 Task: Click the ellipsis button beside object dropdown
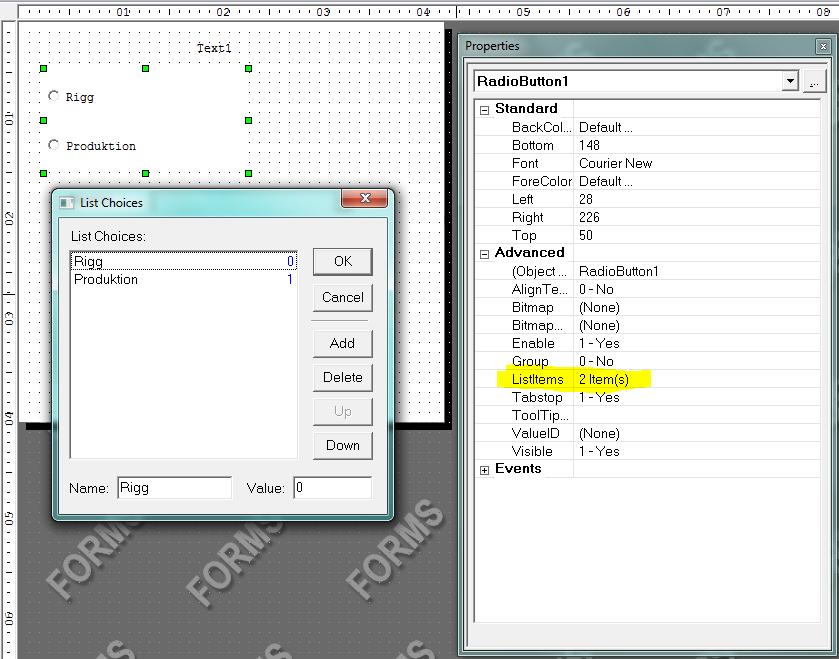[814, 81]
